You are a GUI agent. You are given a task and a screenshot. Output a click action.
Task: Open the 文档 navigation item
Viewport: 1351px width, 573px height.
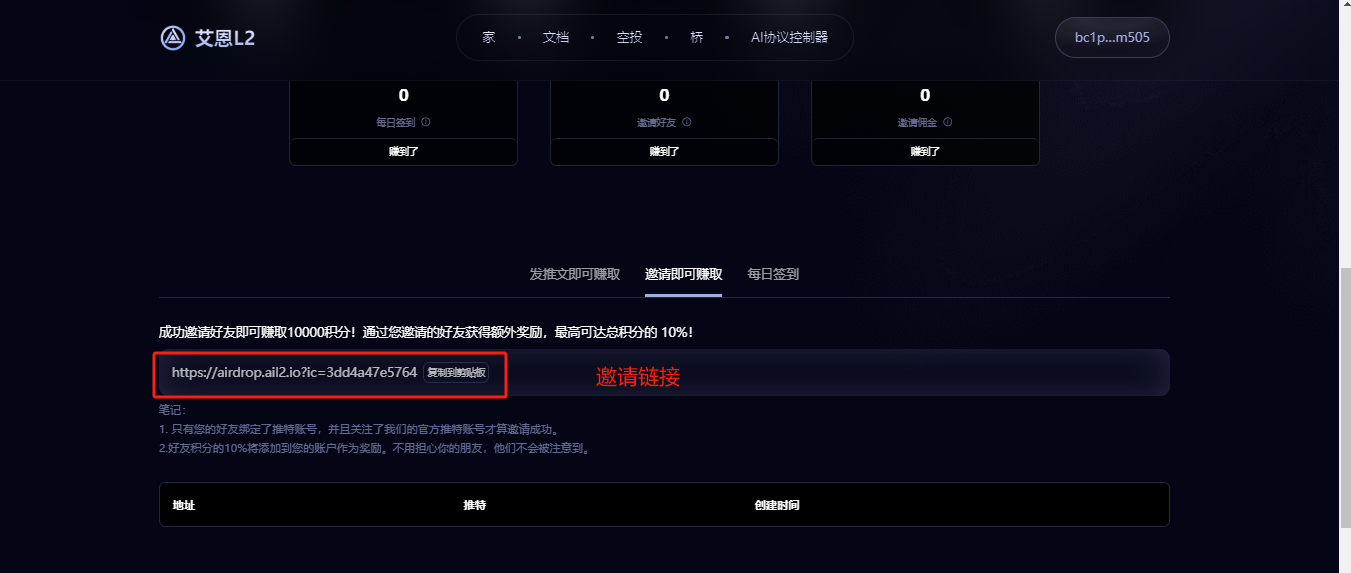pyautogui.click(x=556, y=38)
